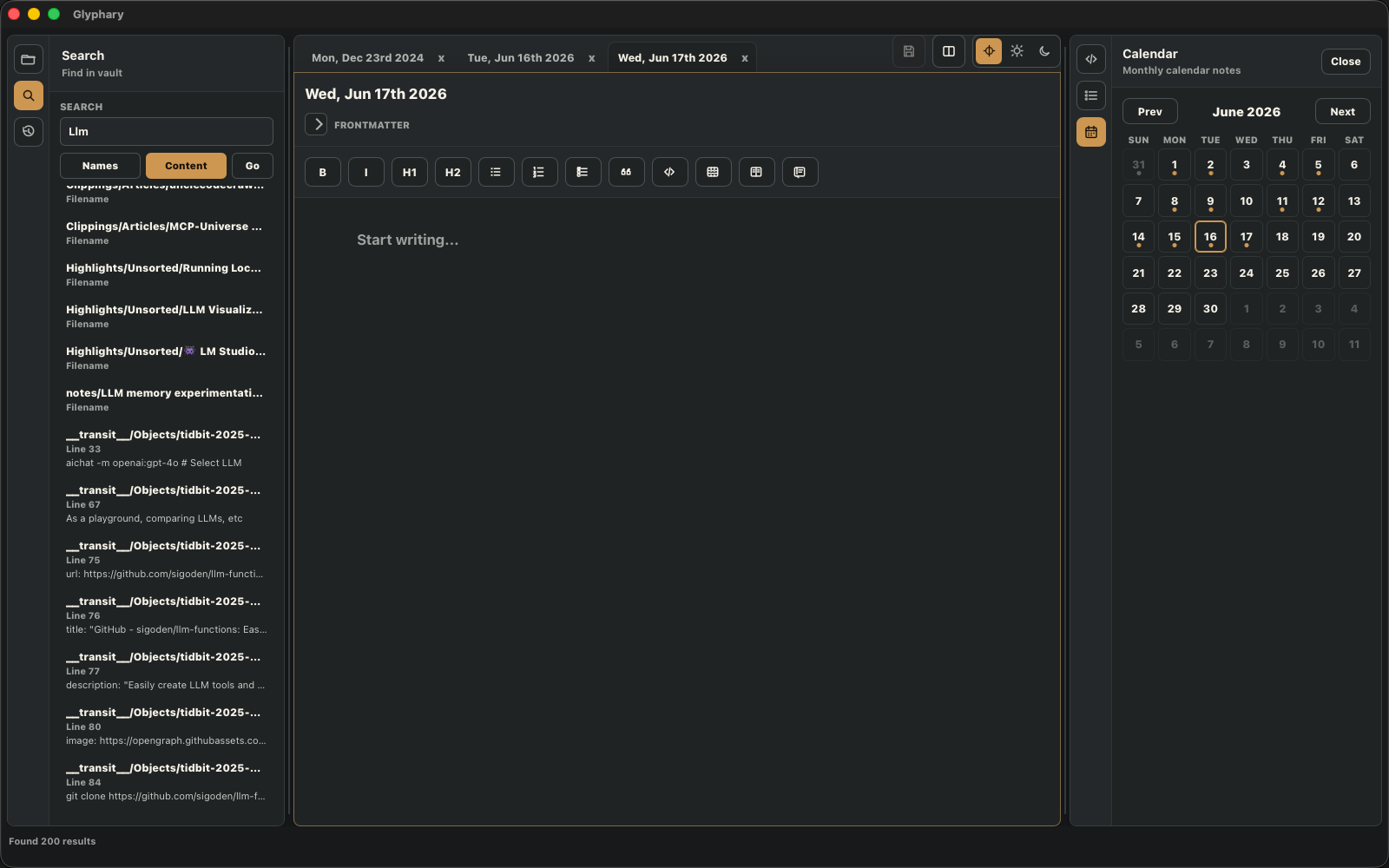
Task: Close the Mon, Dec 23rd 2024 tab
Action: tap(441, 58)
